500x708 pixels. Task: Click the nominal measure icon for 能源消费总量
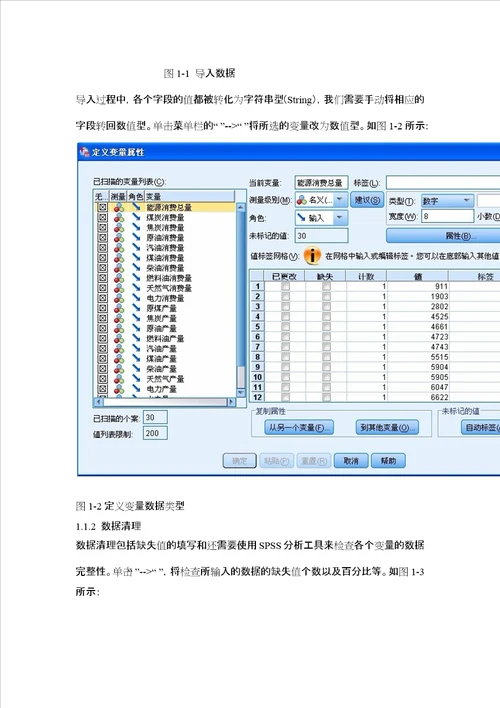[x=119, y=207]
